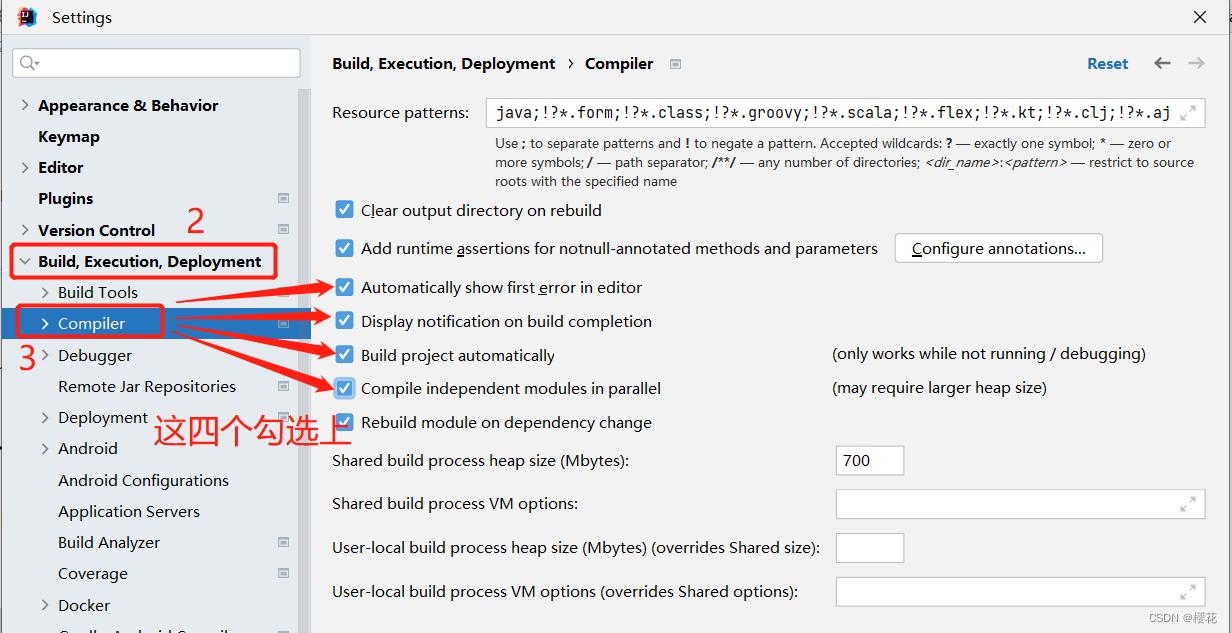Image resolution: width=1232 pixels, height=633 pixels.
Task: Click the project-level icon next to Plugins
Action: pyautogui.click(x=284, y=199)
